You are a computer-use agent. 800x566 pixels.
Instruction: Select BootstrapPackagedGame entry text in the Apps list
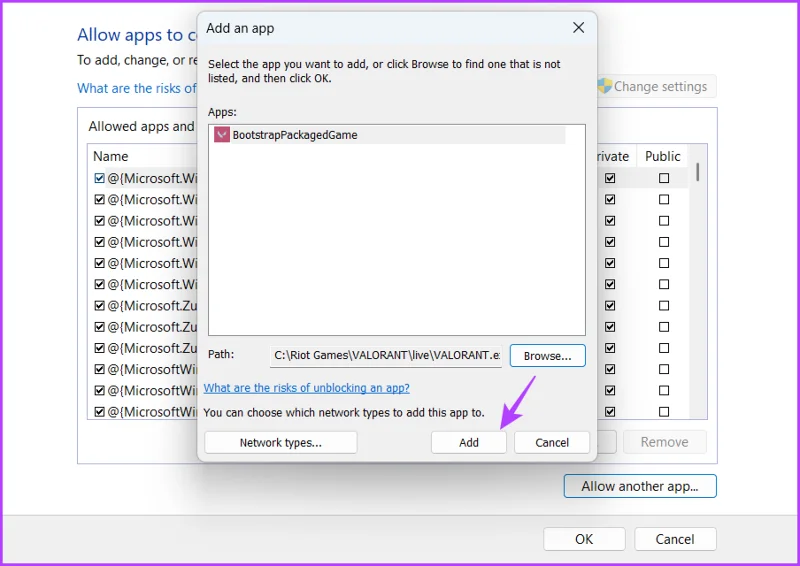[295, 135]
